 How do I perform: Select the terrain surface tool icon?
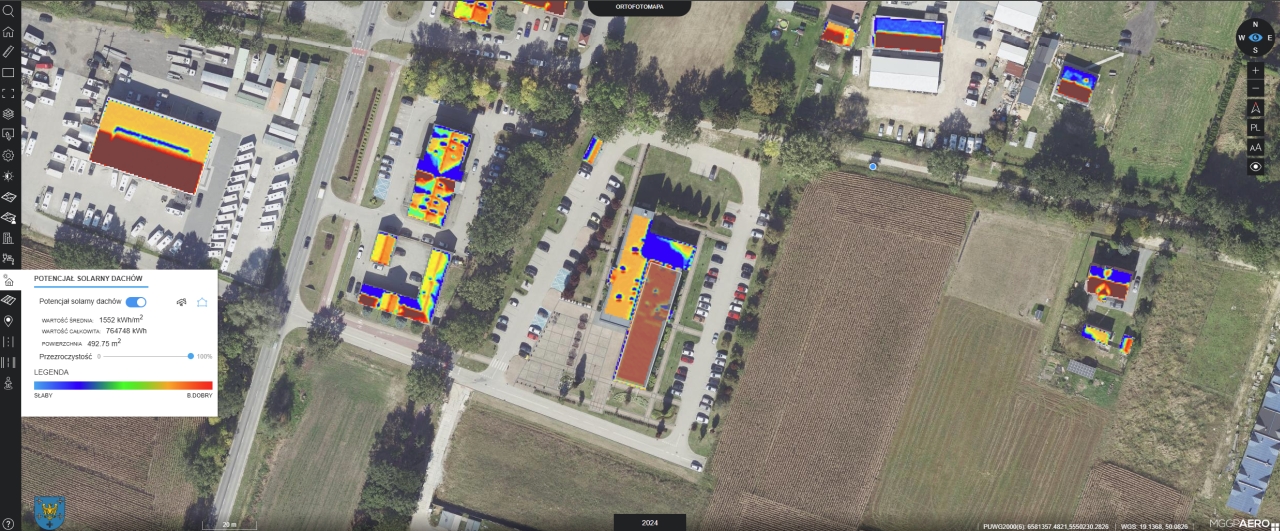point(8,197)
